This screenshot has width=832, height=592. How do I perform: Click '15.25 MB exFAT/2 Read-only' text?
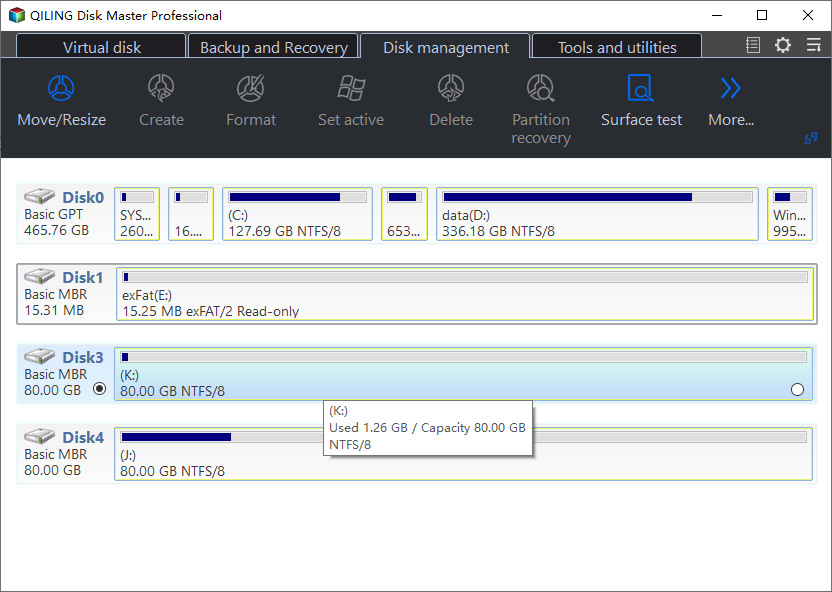(211, 311)
